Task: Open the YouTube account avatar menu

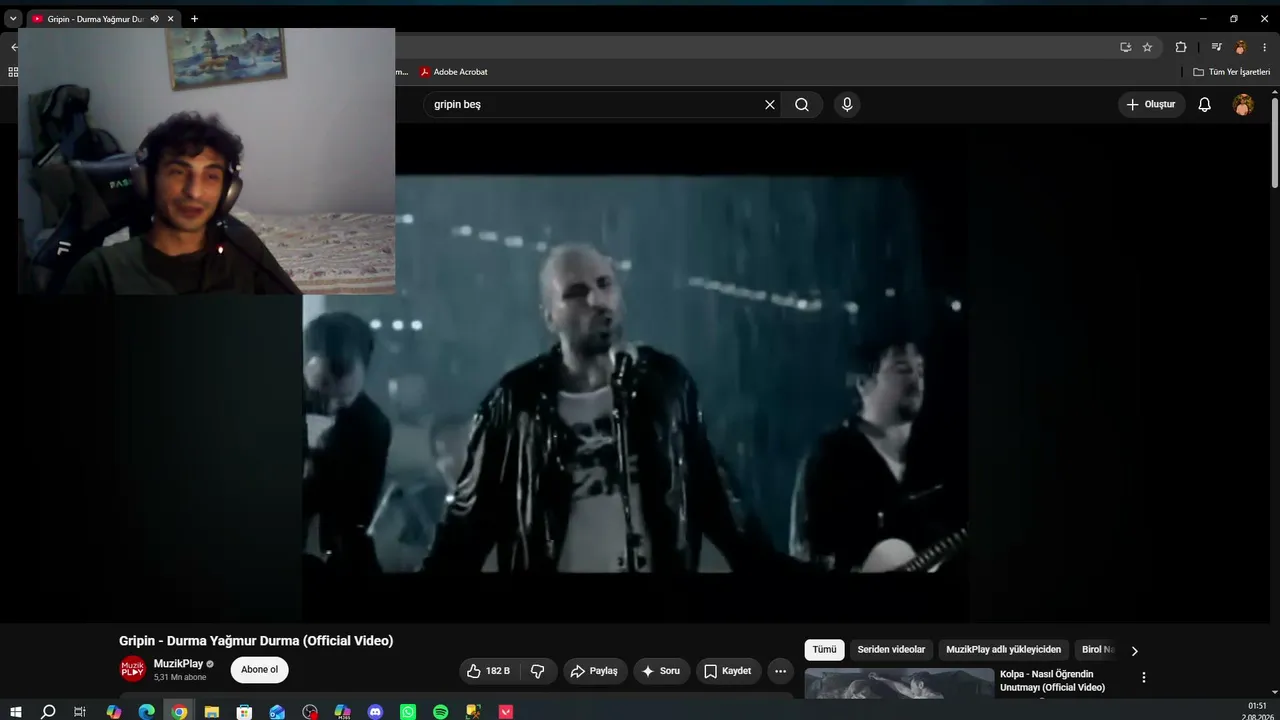Action: coord(1243,104)
